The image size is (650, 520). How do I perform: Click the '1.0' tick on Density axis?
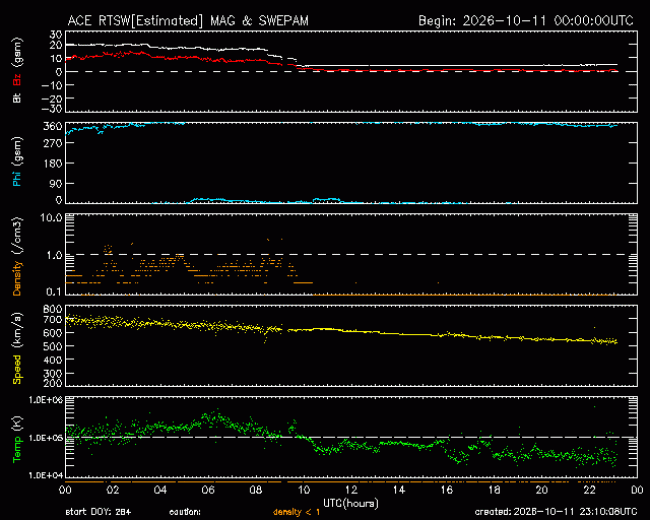point(54,255)
